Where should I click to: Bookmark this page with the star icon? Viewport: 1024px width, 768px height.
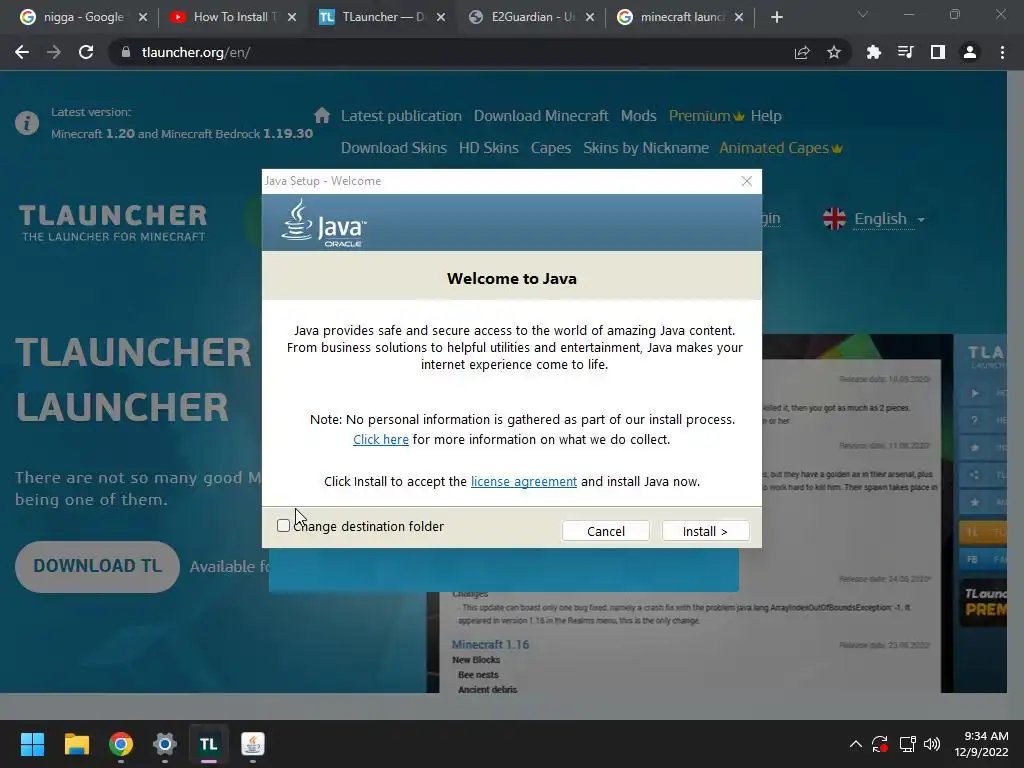click(834, 52)
